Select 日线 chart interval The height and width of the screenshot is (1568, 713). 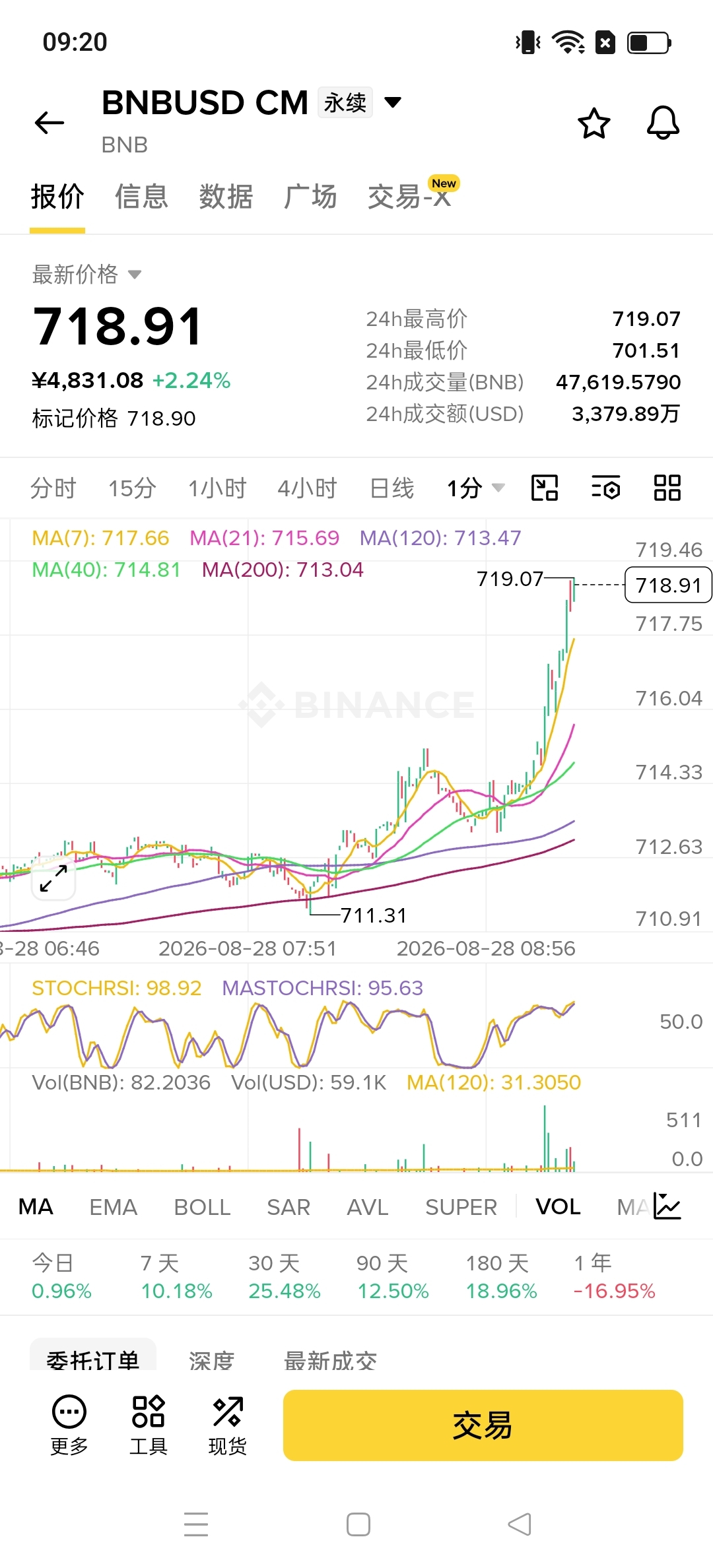pyautogui.click(x=392, y=488)
